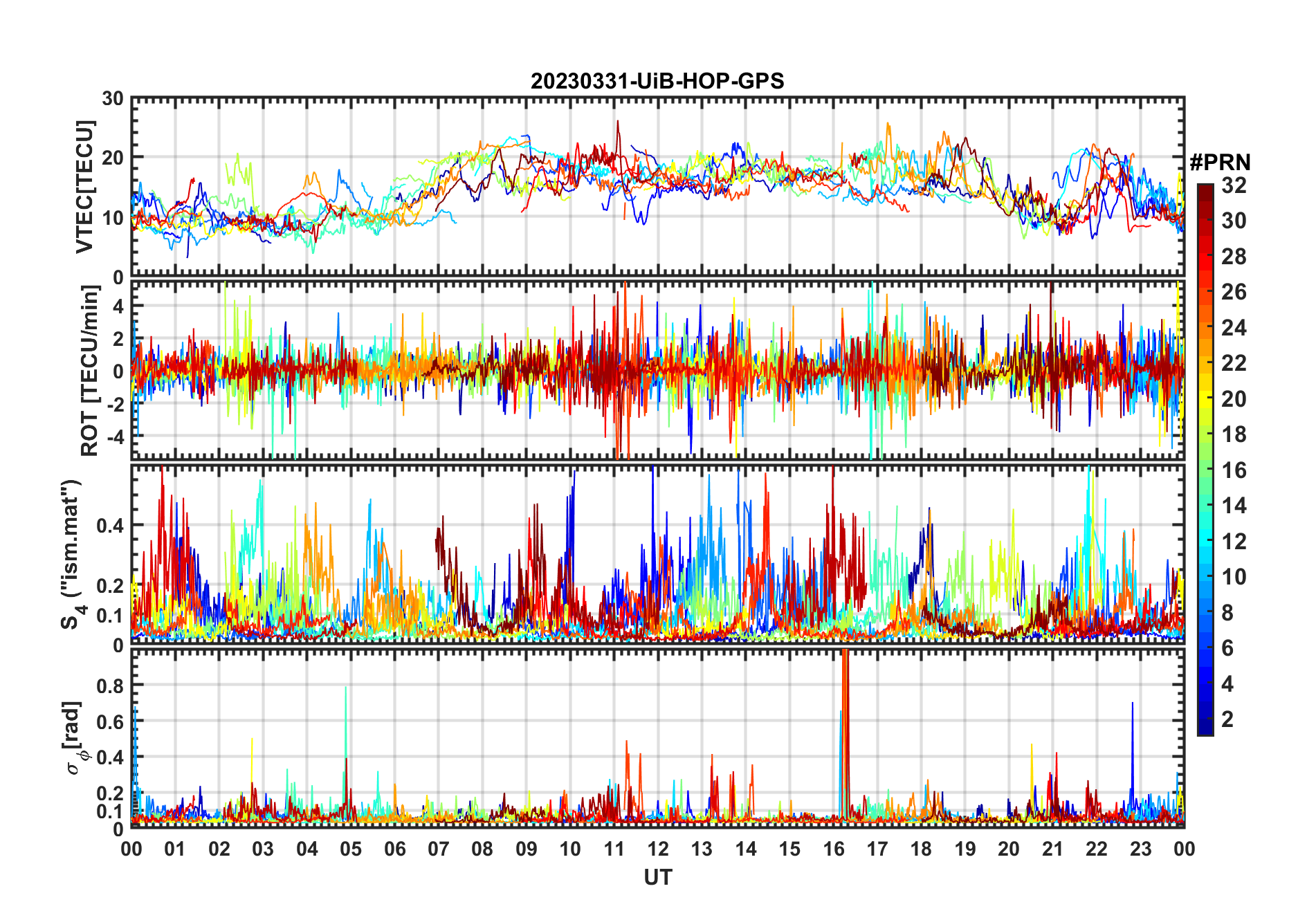The height and width of the screenshot is (920, 1316).
Task: Select the UT x-axis label
Action: click(x=658, y=877)
